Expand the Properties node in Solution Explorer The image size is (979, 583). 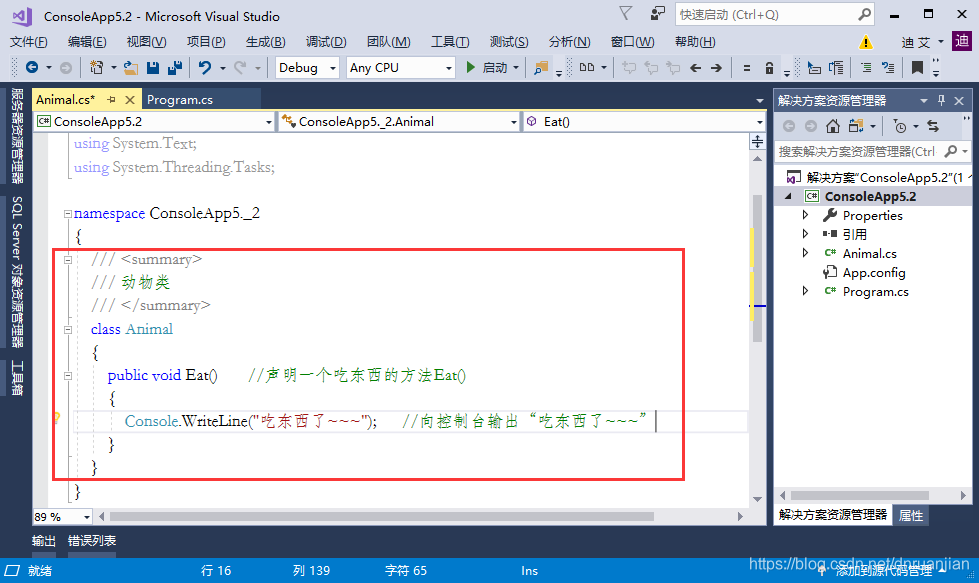pyautogui.click(x=805, y=215)
